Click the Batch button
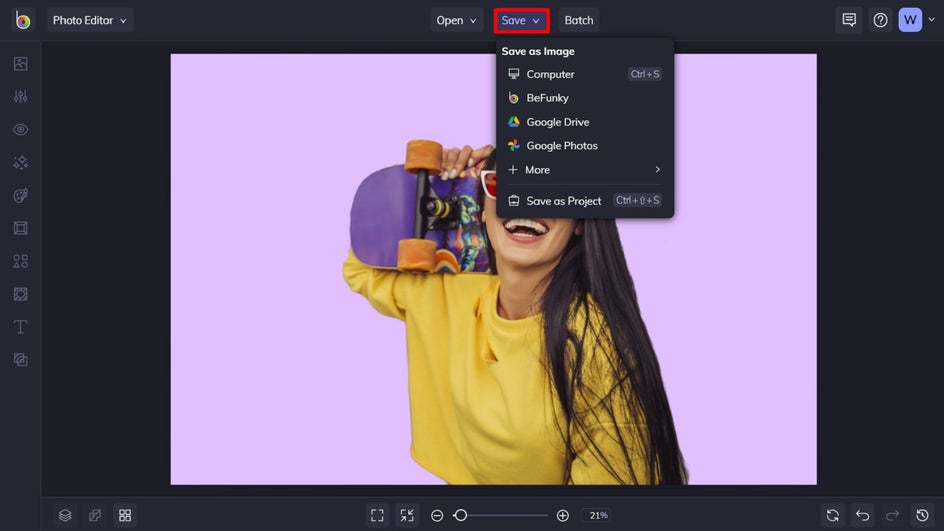This screenshot has height=531, width=944. pos(579,20)
